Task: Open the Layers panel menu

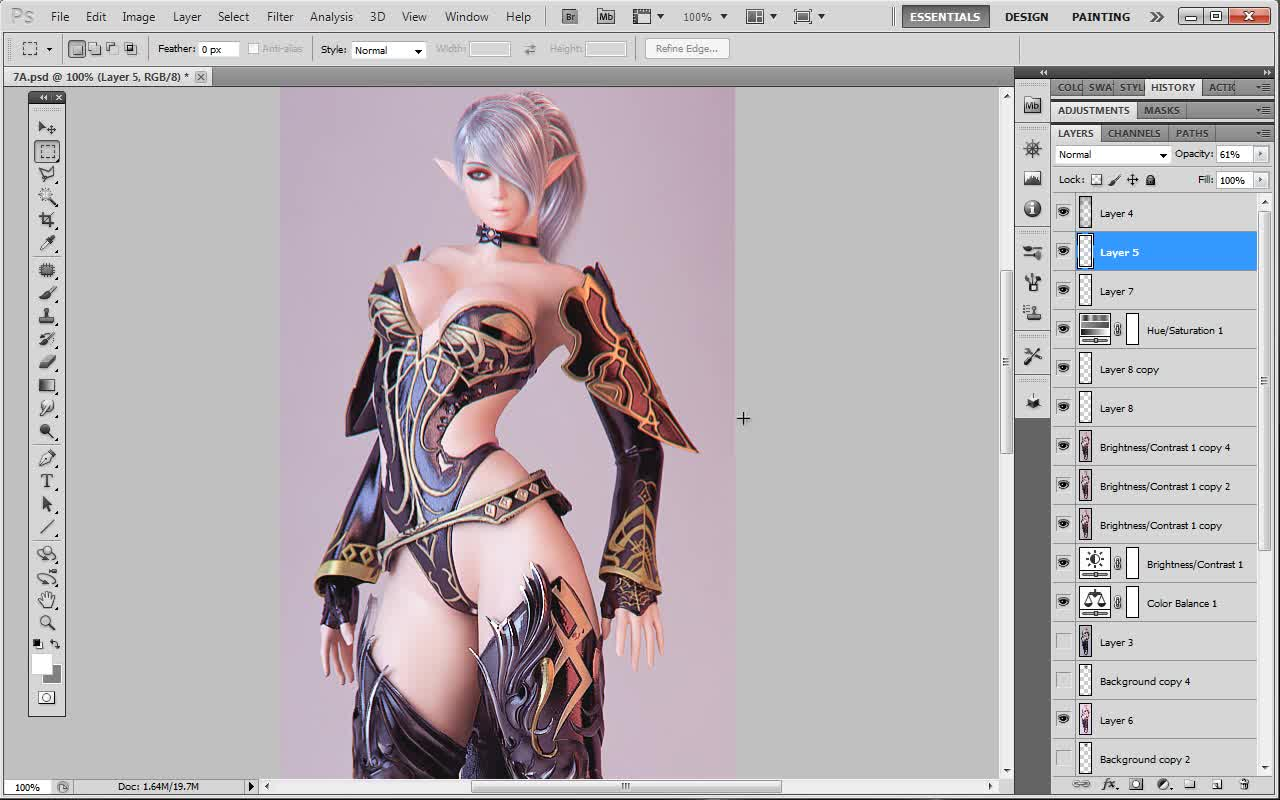Action: (x=1263, y=133)
